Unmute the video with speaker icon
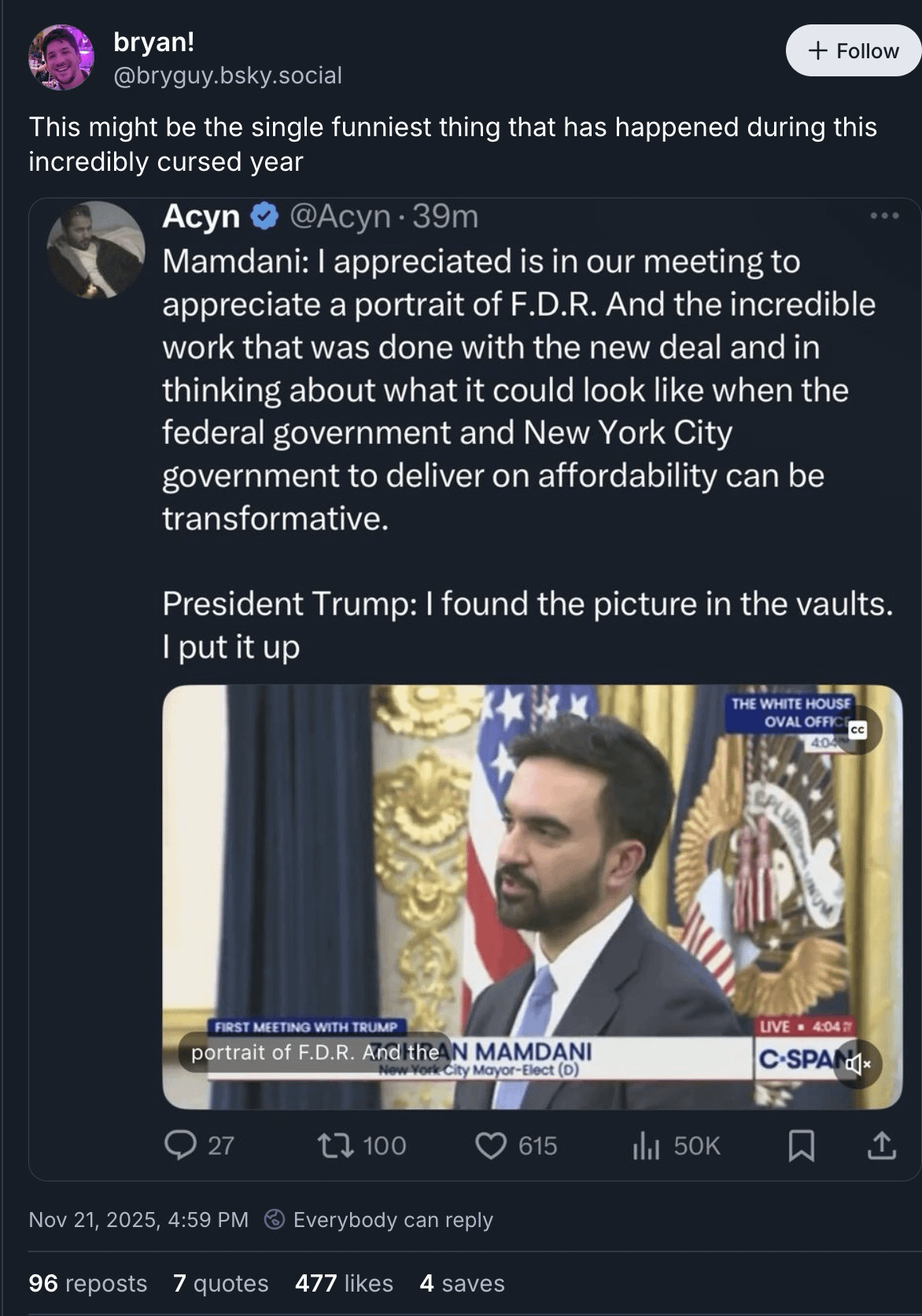 857,1064
